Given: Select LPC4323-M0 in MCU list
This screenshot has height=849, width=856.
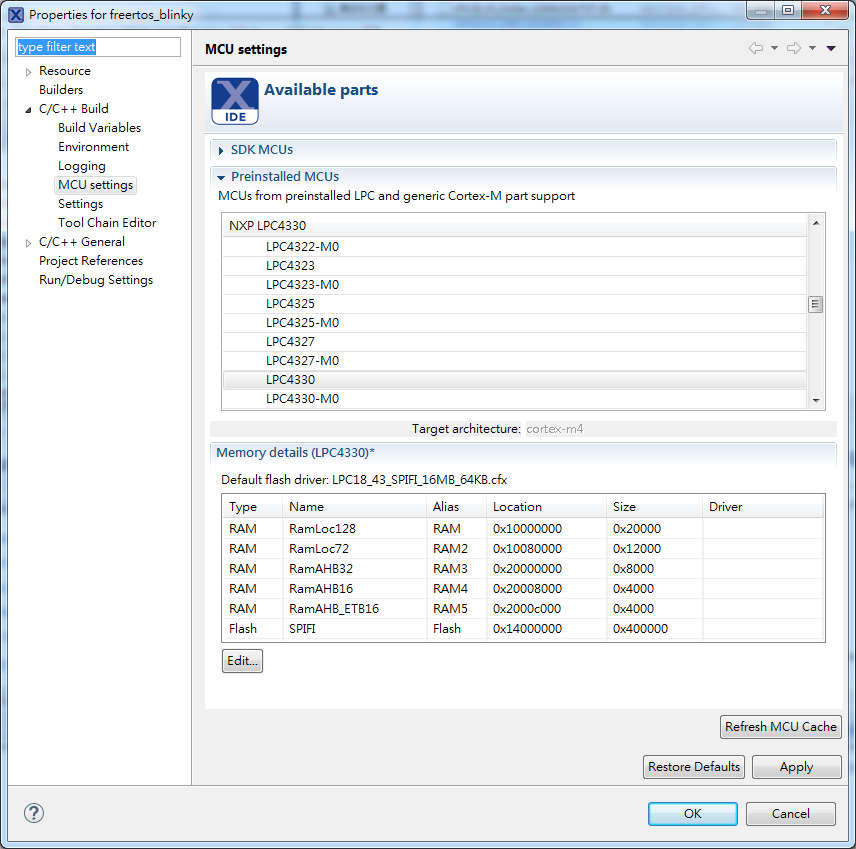Looking at the screenshot, I should point(514,285).
